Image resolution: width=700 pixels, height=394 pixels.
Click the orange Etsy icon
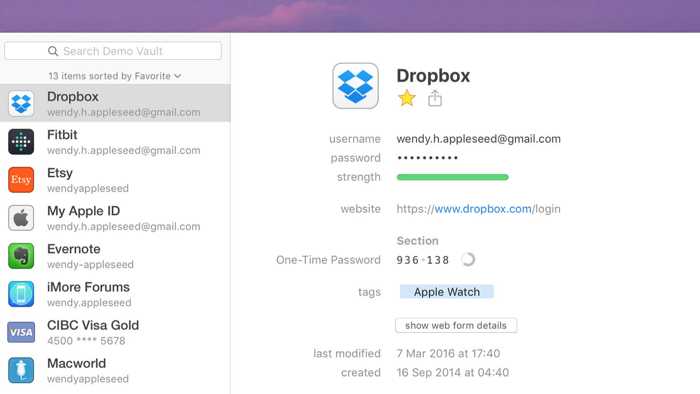pyautogui.click(x=21, y=180)
